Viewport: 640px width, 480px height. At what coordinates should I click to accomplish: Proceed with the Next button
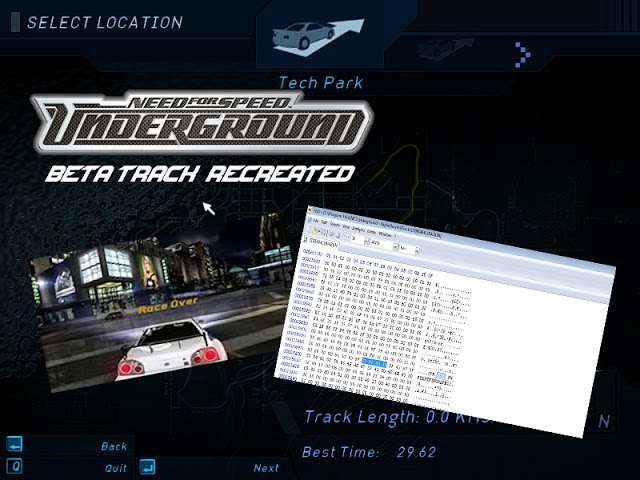click(x=266, y=468)
